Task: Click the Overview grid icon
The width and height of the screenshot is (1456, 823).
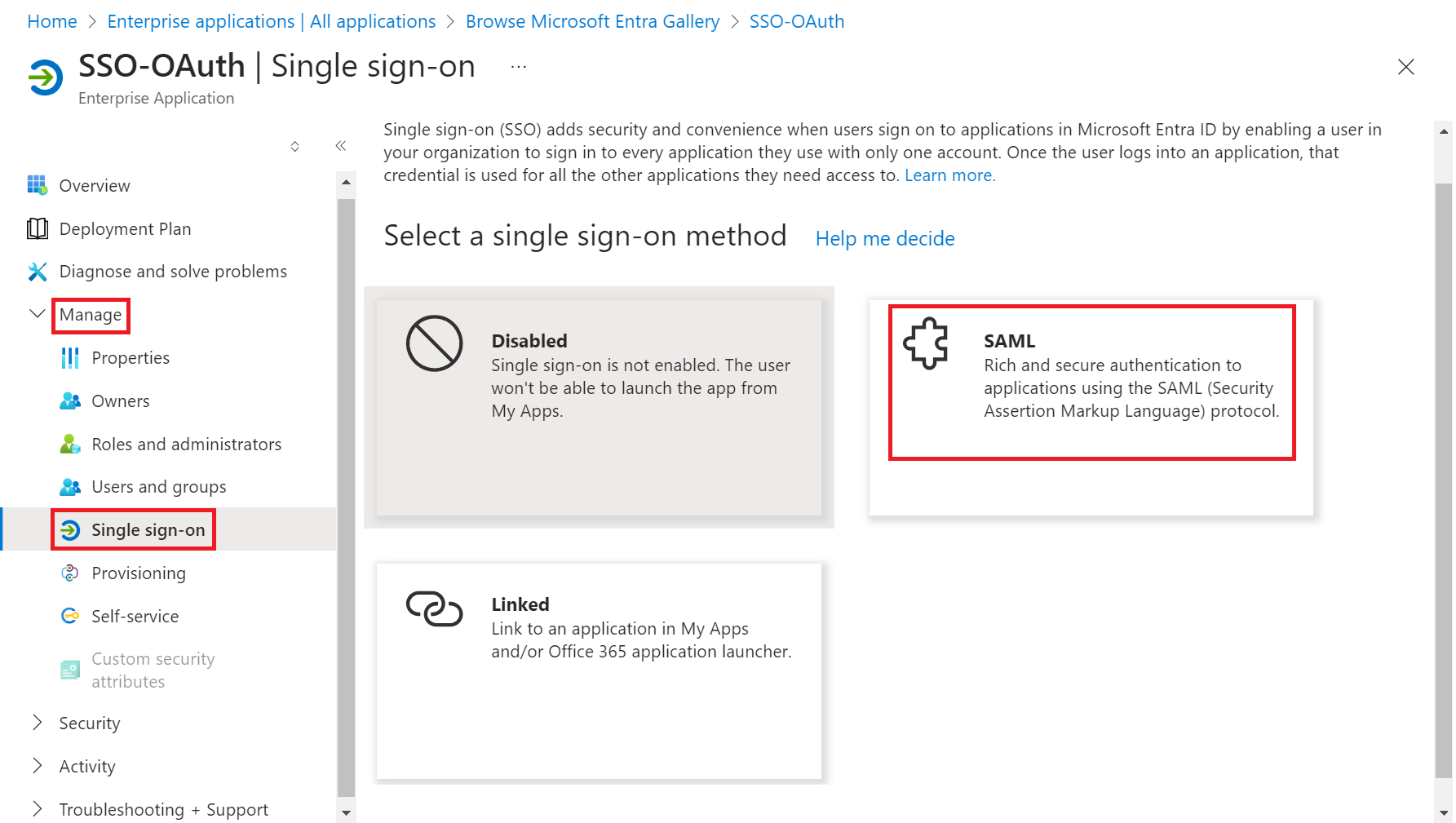Action: coord(38,185)
